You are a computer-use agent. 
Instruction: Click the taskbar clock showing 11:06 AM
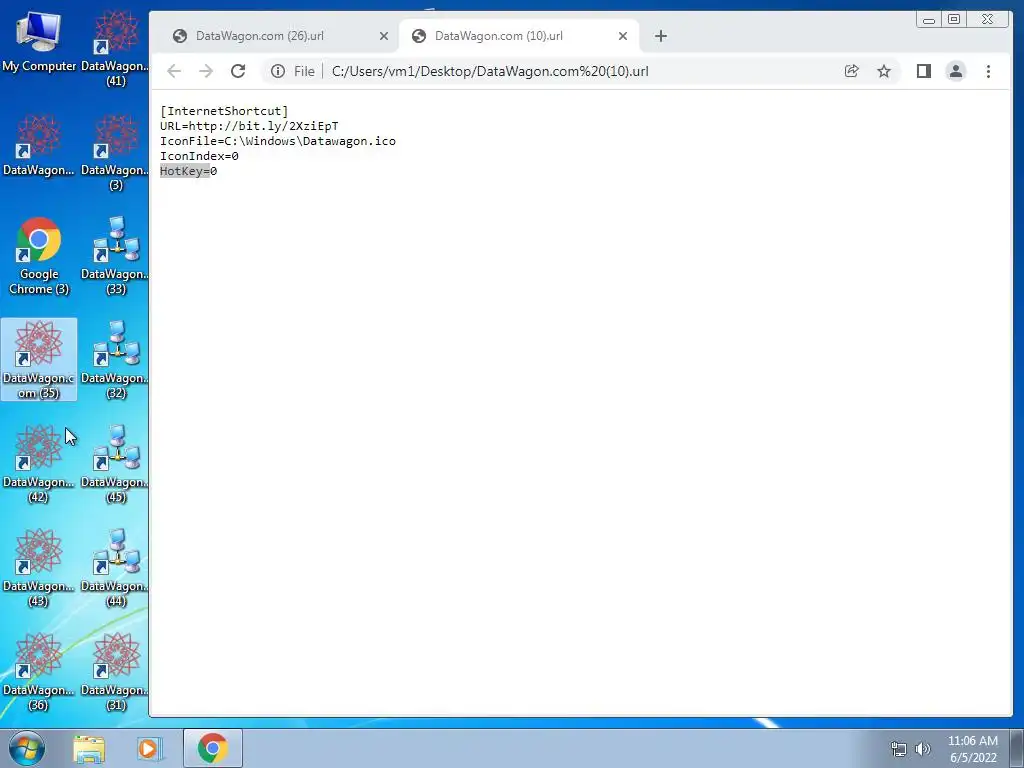[973, 749]
